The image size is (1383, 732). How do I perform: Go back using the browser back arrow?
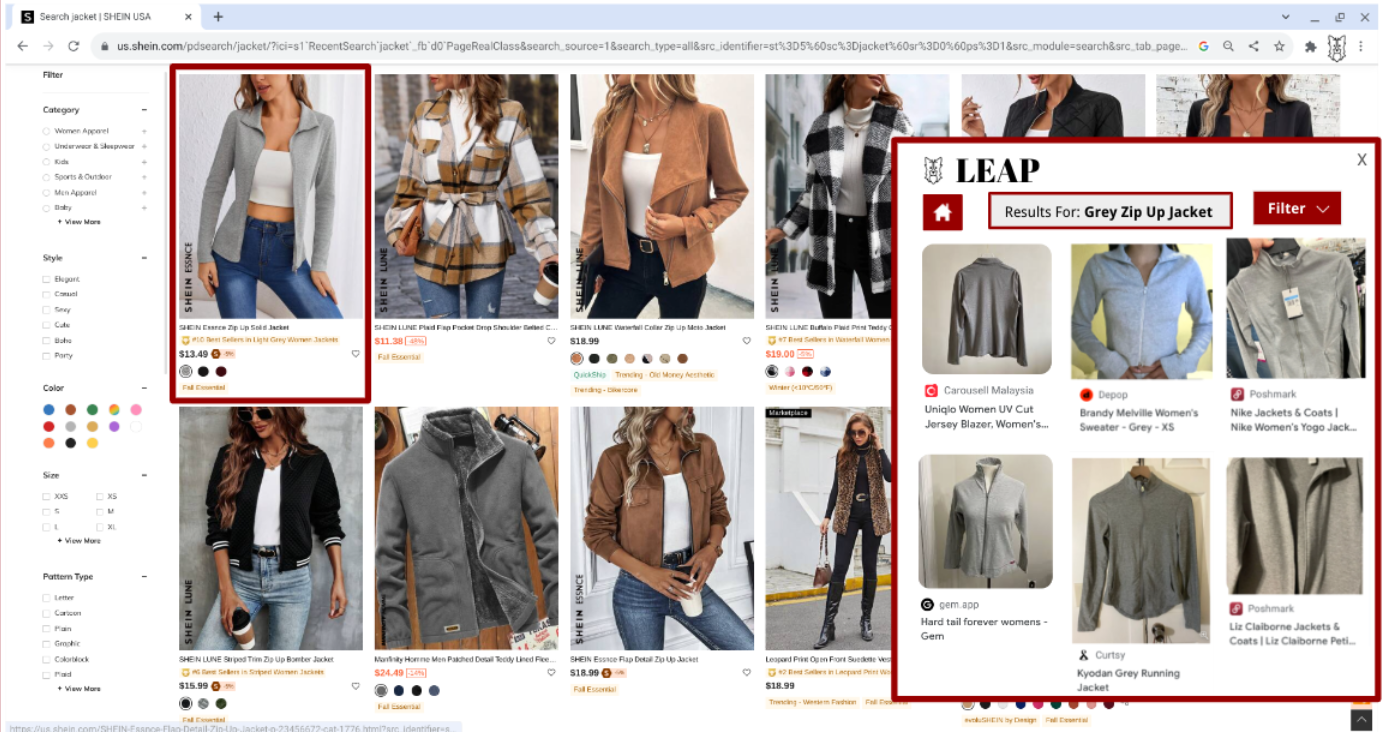(x=21, y=46)
